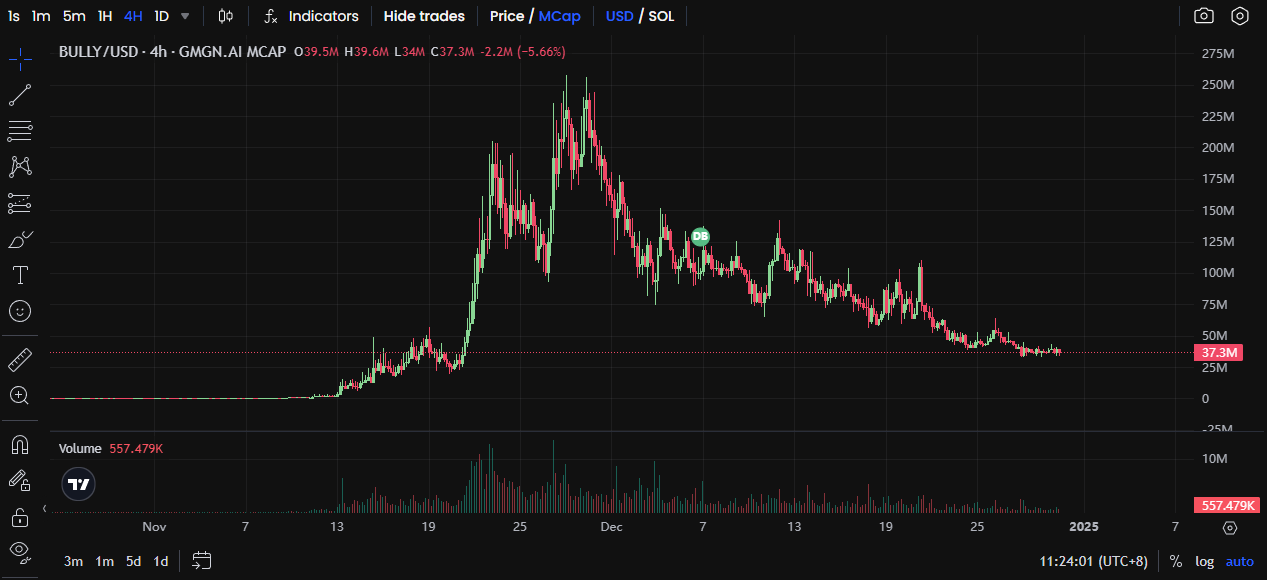Expand the time interval dropdown arrow
Image resolution: width=1267 pixels, height=580 pixels.
pyautogui.click(x=185, y=16)
